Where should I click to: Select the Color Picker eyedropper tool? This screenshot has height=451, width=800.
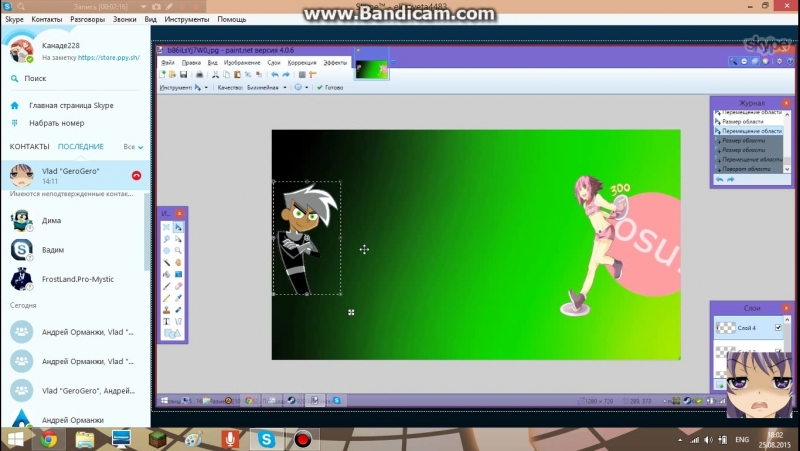point(178,298)
